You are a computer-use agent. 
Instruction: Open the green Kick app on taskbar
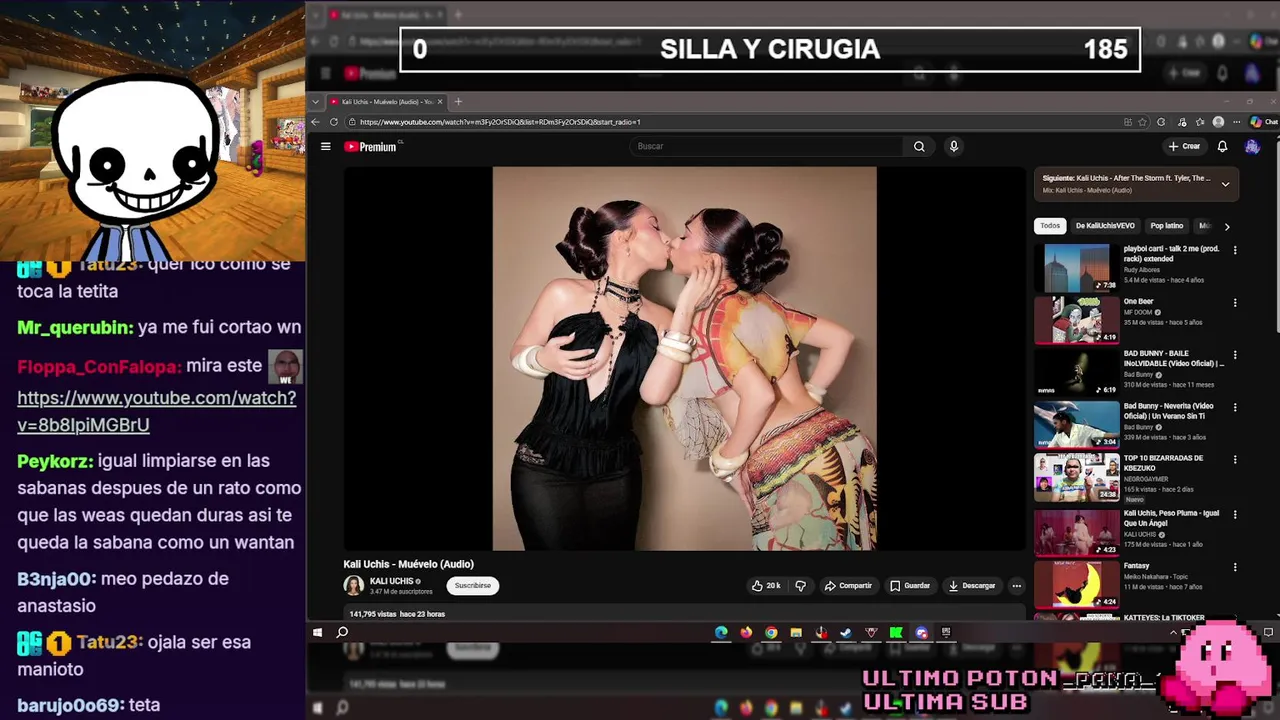(896, 632)
